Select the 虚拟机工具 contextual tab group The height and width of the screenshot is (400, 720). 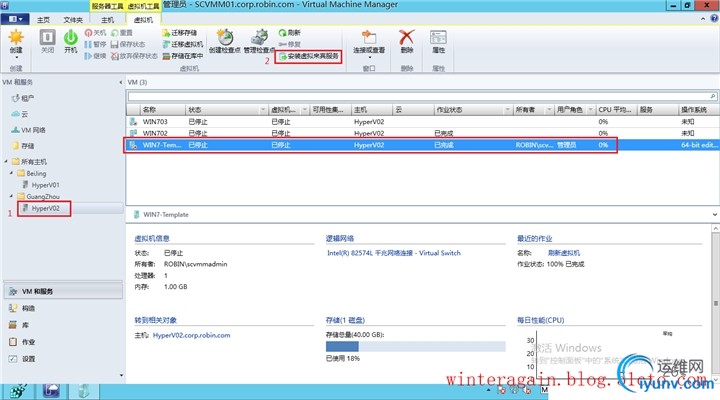click(x=143, y=6)
